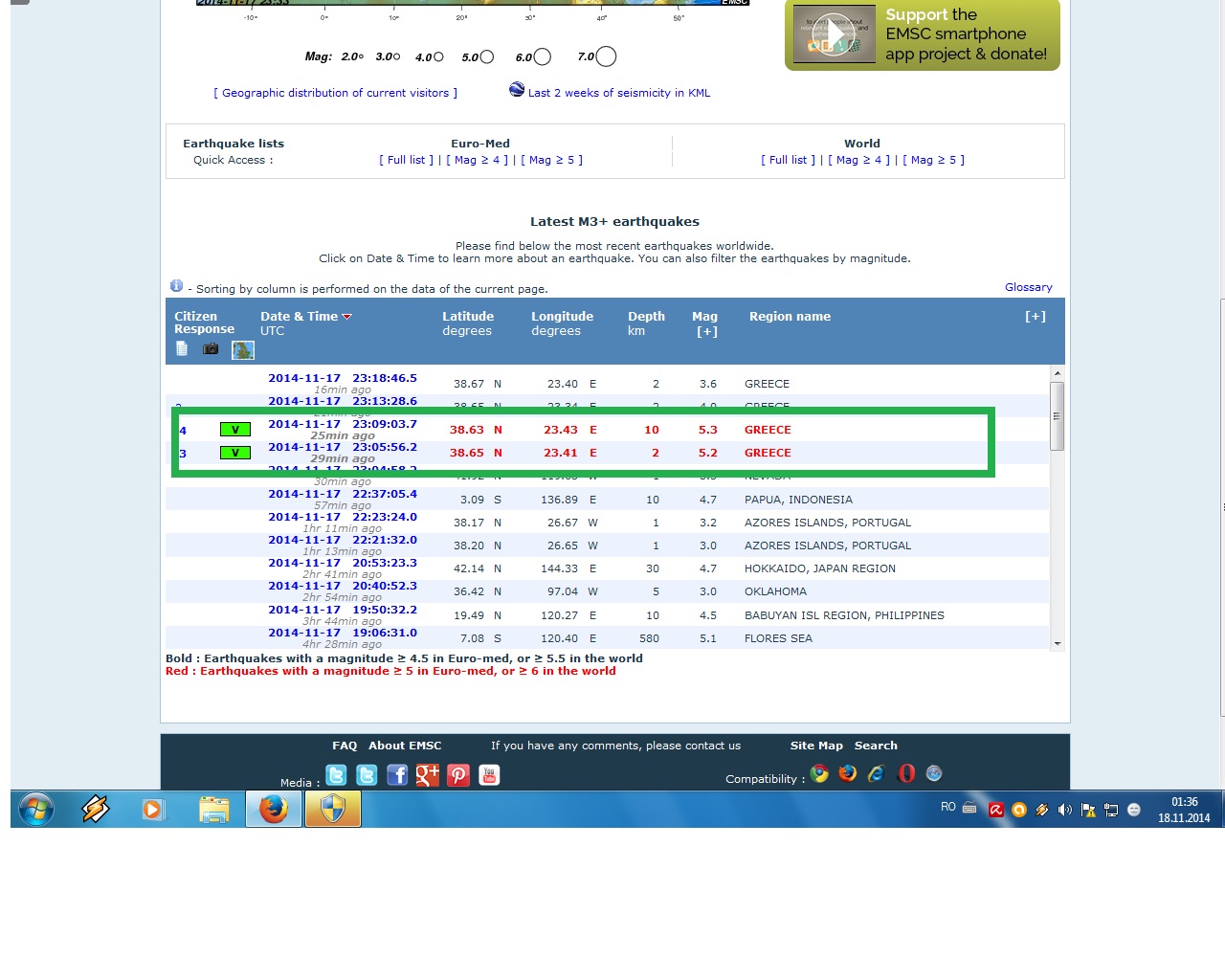Click the camera icon under Citizen Response
Screen dimensions: 1225x980
[211, 349]
